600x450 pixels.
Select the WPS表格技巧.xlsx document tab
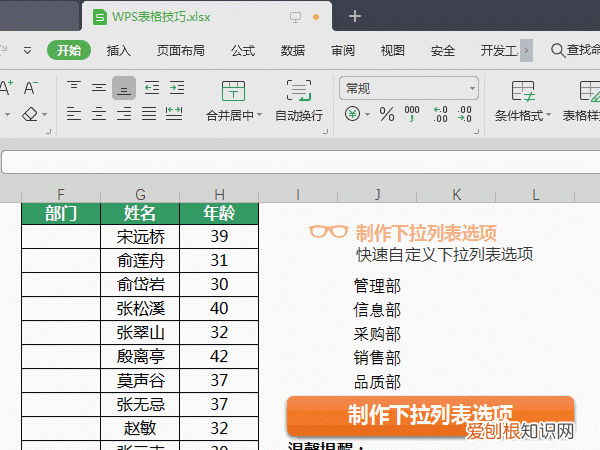pyautogui.click(x=207, y=17)
